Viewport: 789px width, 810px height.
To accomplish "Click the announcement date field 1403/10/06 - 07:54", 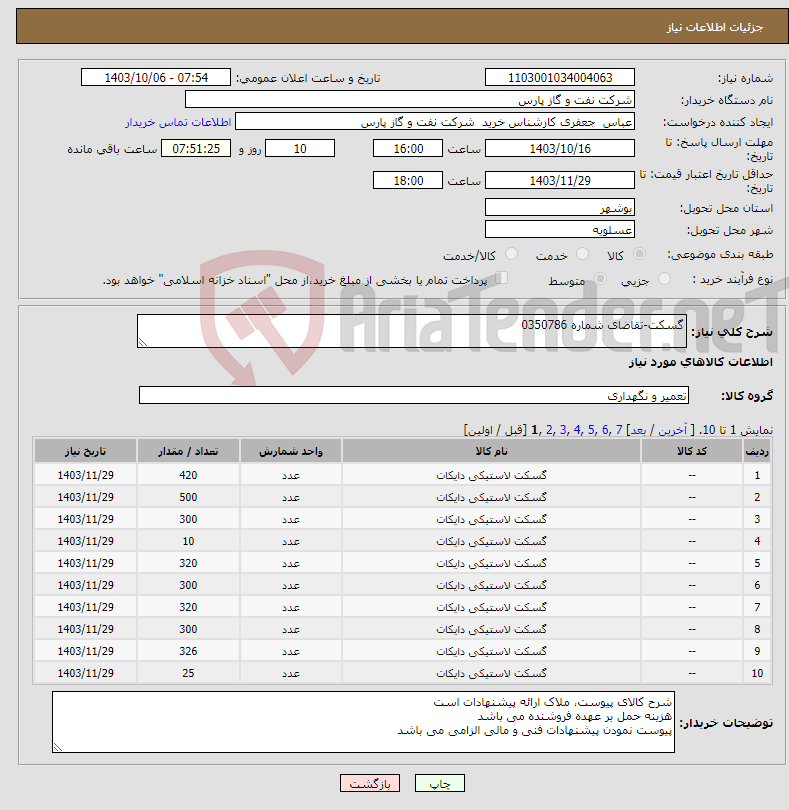I will [x=156, y=77].
